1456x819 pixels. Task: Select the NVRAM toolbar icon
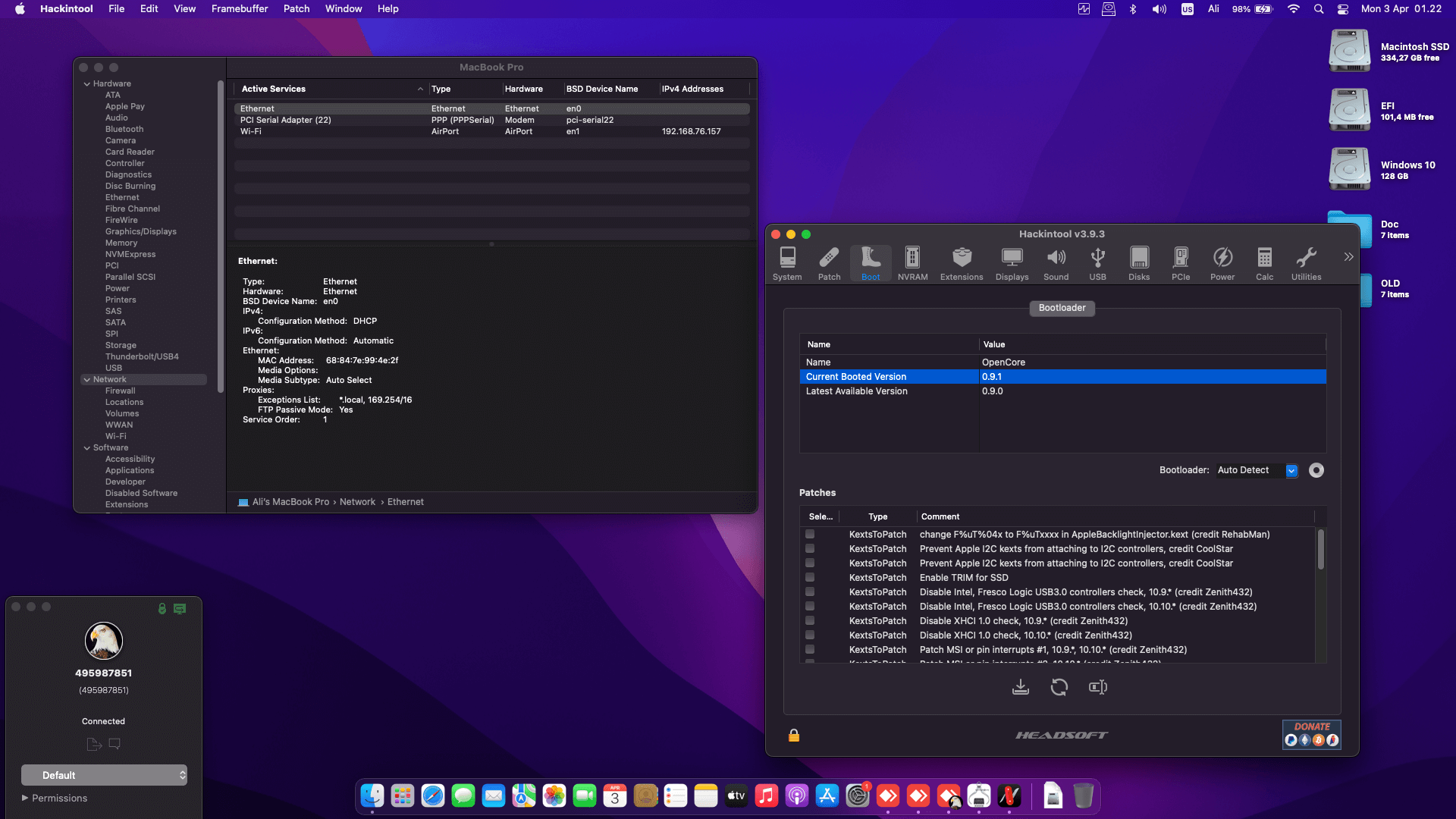tap(912, 262)
